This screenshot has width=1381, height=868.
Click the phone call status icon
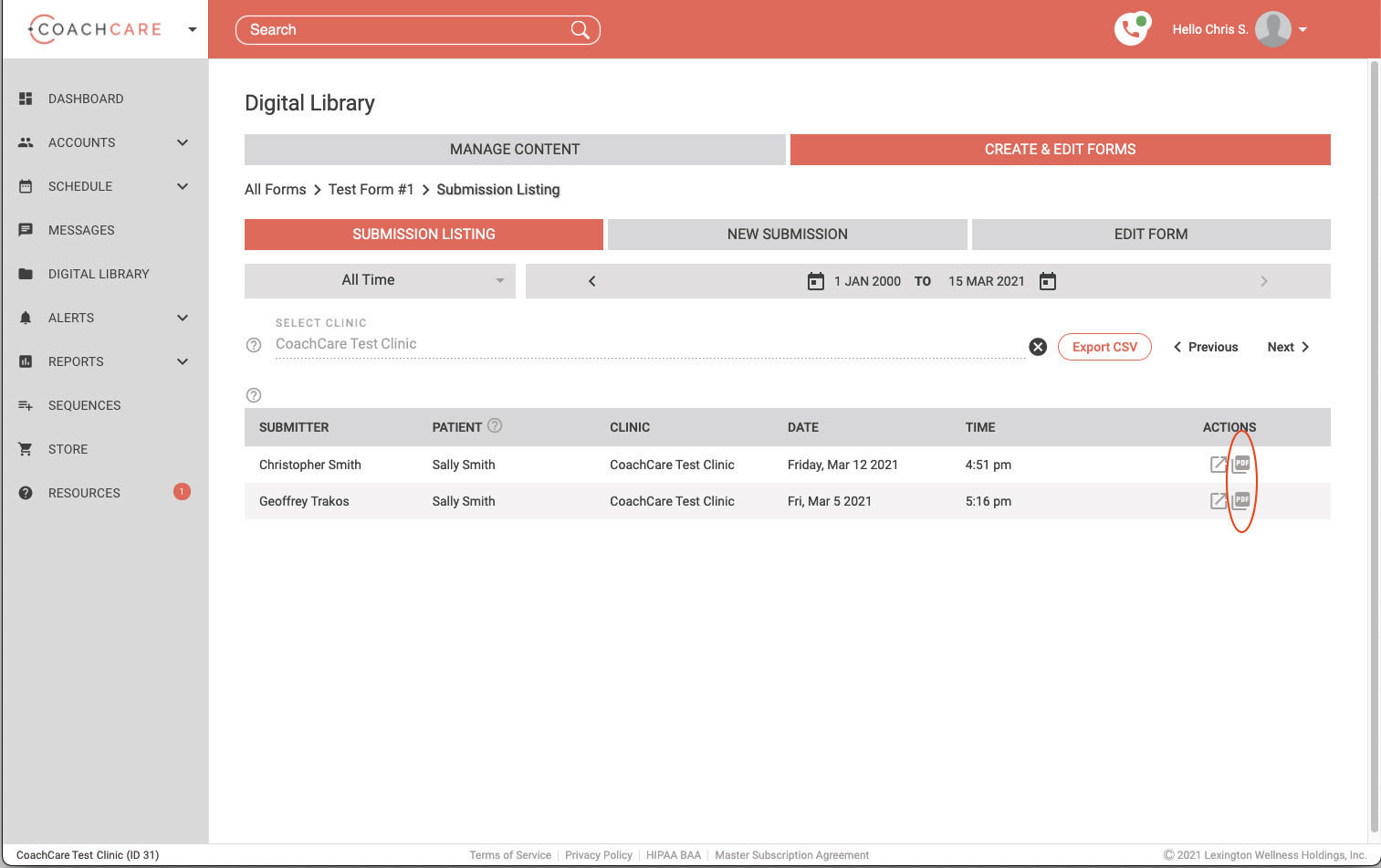point(1132,28)
